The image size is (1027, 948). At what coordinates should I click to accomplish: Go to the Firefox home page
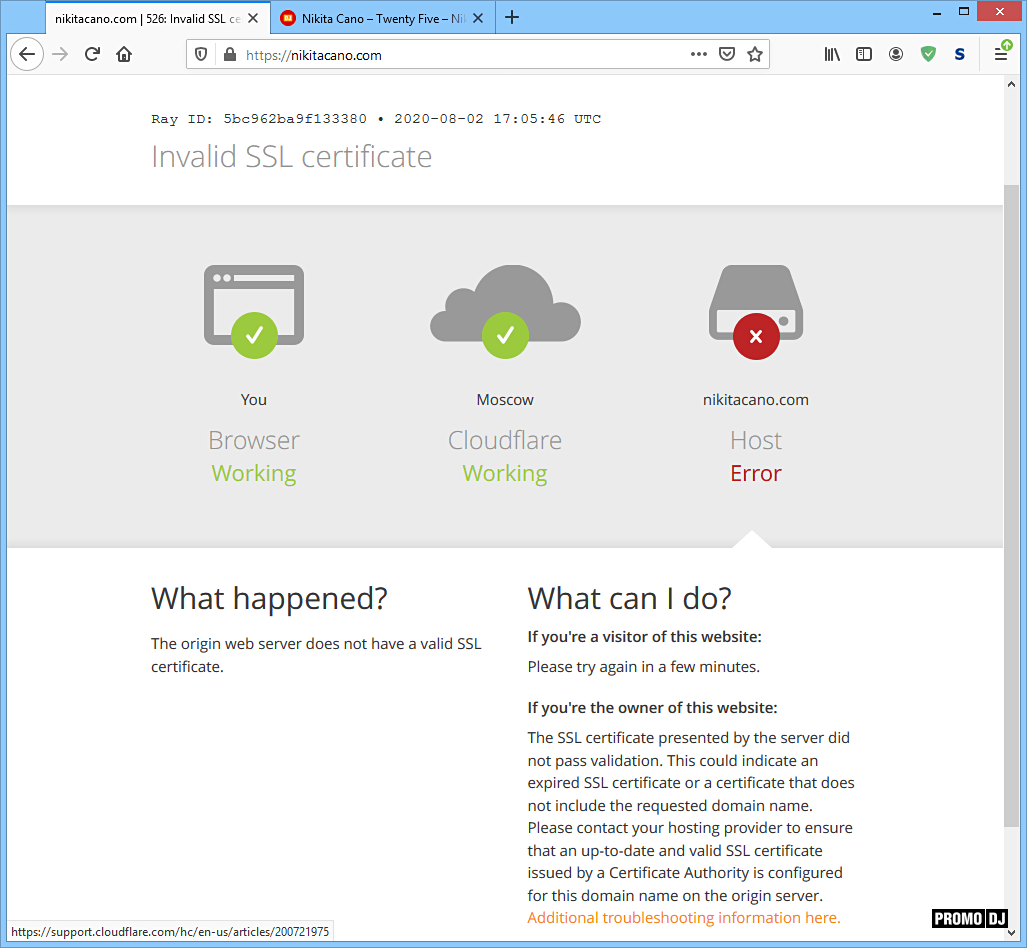[x=124, y=55]
